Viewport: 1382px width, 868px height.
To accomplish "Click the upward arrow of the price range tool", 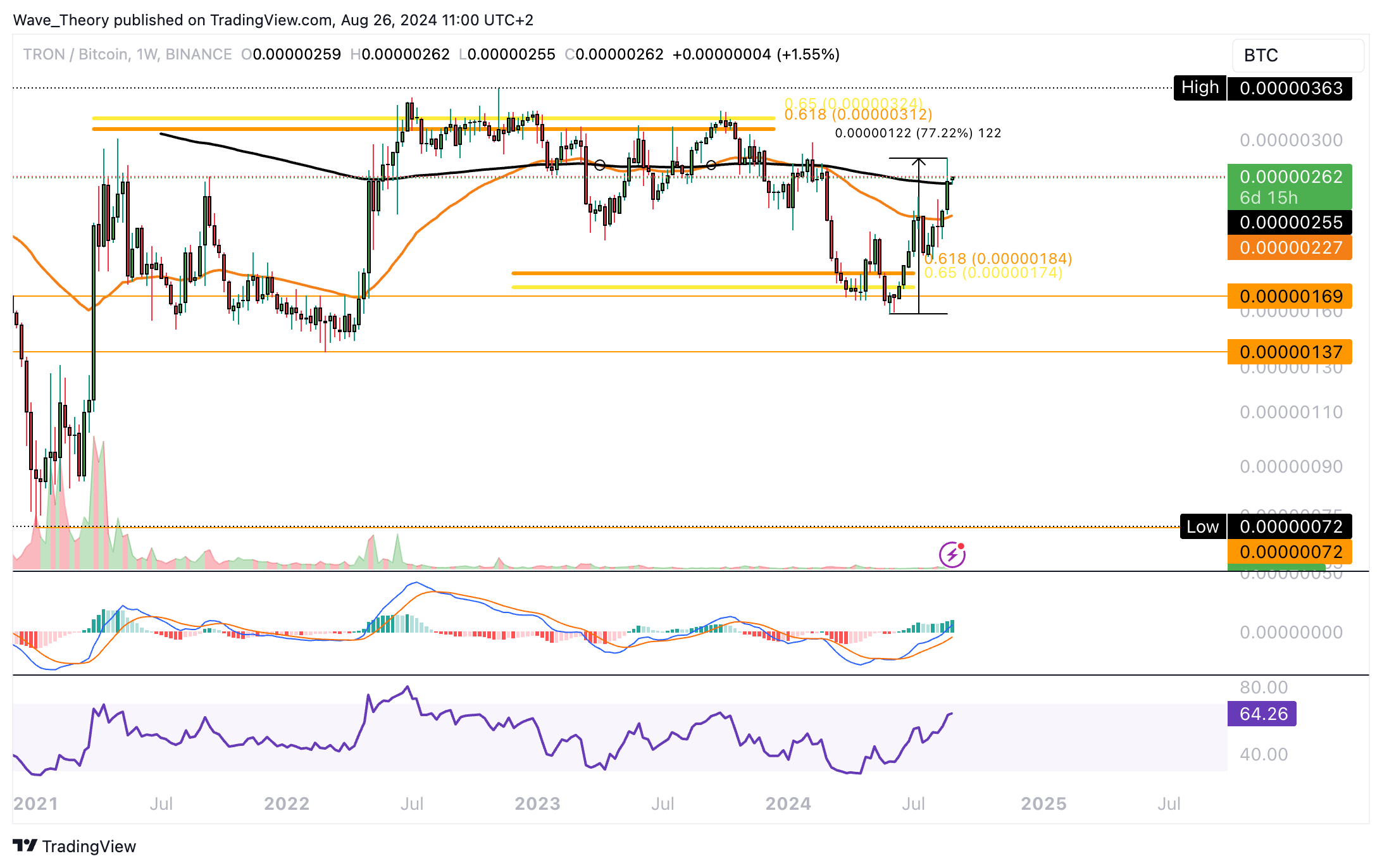I will (919, 163).
